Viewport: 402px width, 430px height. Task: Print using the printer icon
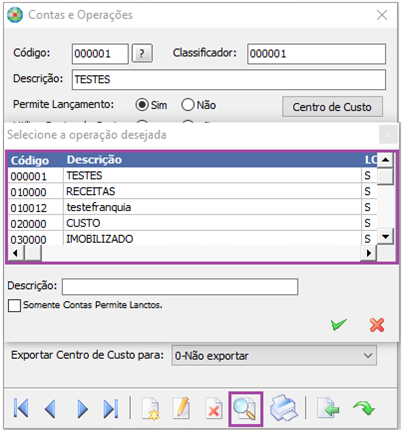coord(284,408)
